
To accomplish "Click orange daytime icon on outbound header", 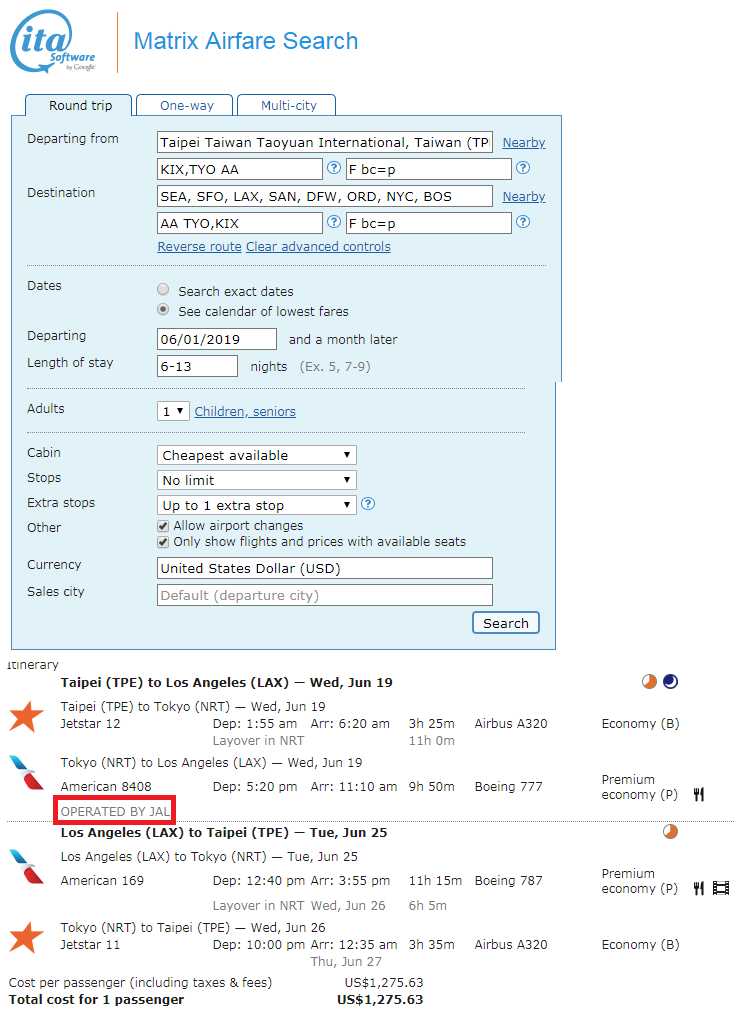I will click(x=649, y=682).
